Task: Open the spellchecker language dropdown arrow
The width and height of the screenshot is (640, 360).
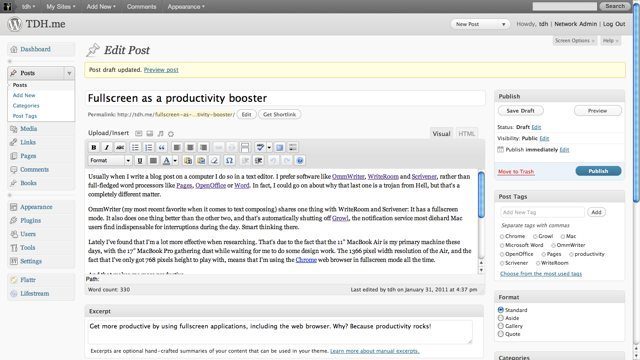Action: 269,147
